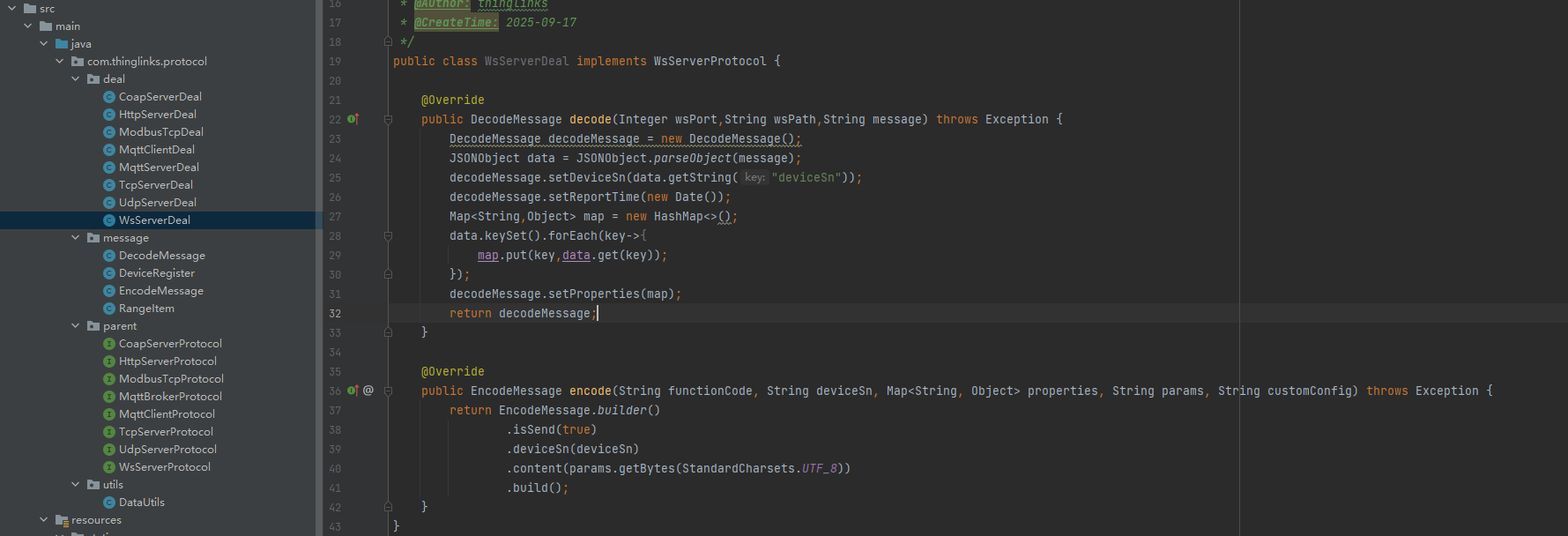
Task: Collapse the message package node
Action: [x=76, y=238]
